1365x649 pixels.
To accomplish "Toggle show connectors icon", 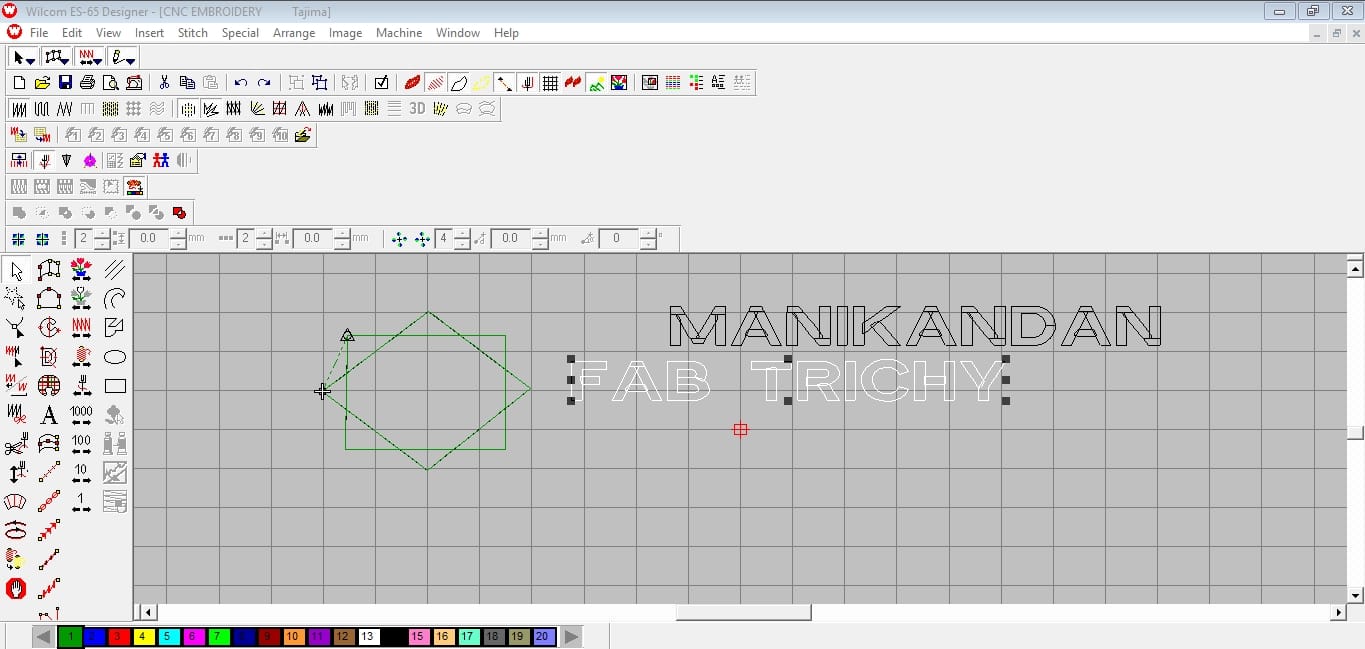I will tap(504, 83).
